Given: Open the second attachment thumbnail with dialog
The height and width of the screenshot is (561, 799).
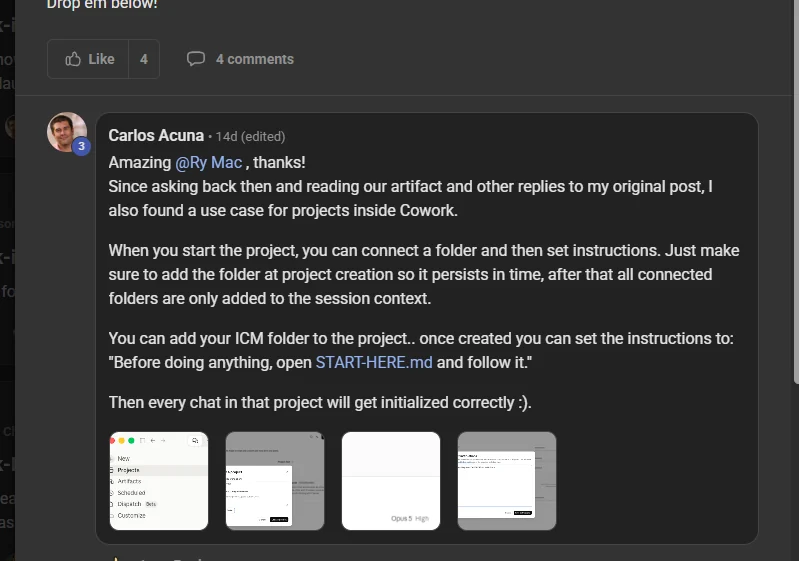Looking at the screenshot, I should tap(275, 481).
